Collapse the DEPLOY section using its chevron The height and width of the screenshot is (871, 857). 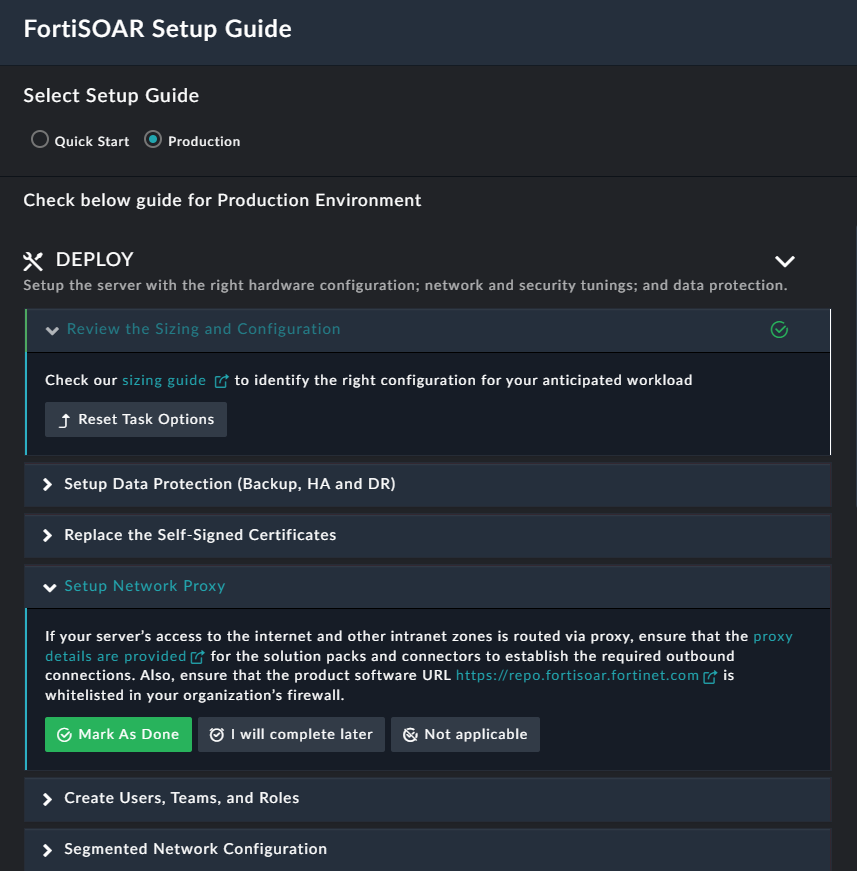pyautogui.click(x=784, y=260)
